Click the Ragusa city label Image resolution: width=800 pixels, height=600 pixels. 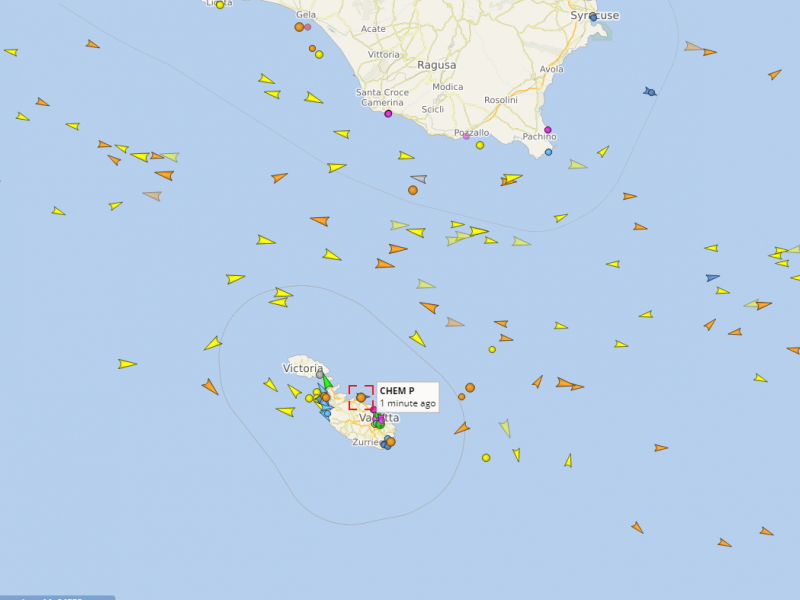[x=437, y=65]
